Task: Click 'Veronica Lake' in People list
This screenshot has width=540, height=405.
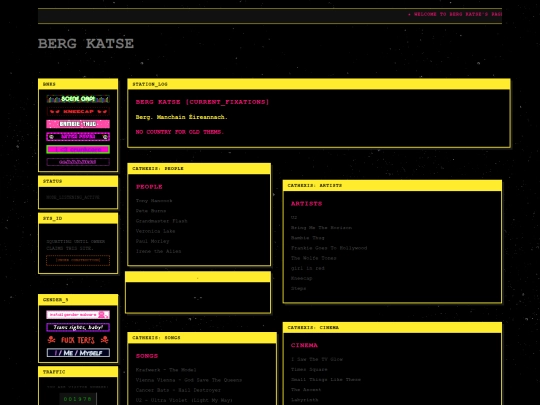Action: [155, 231]
